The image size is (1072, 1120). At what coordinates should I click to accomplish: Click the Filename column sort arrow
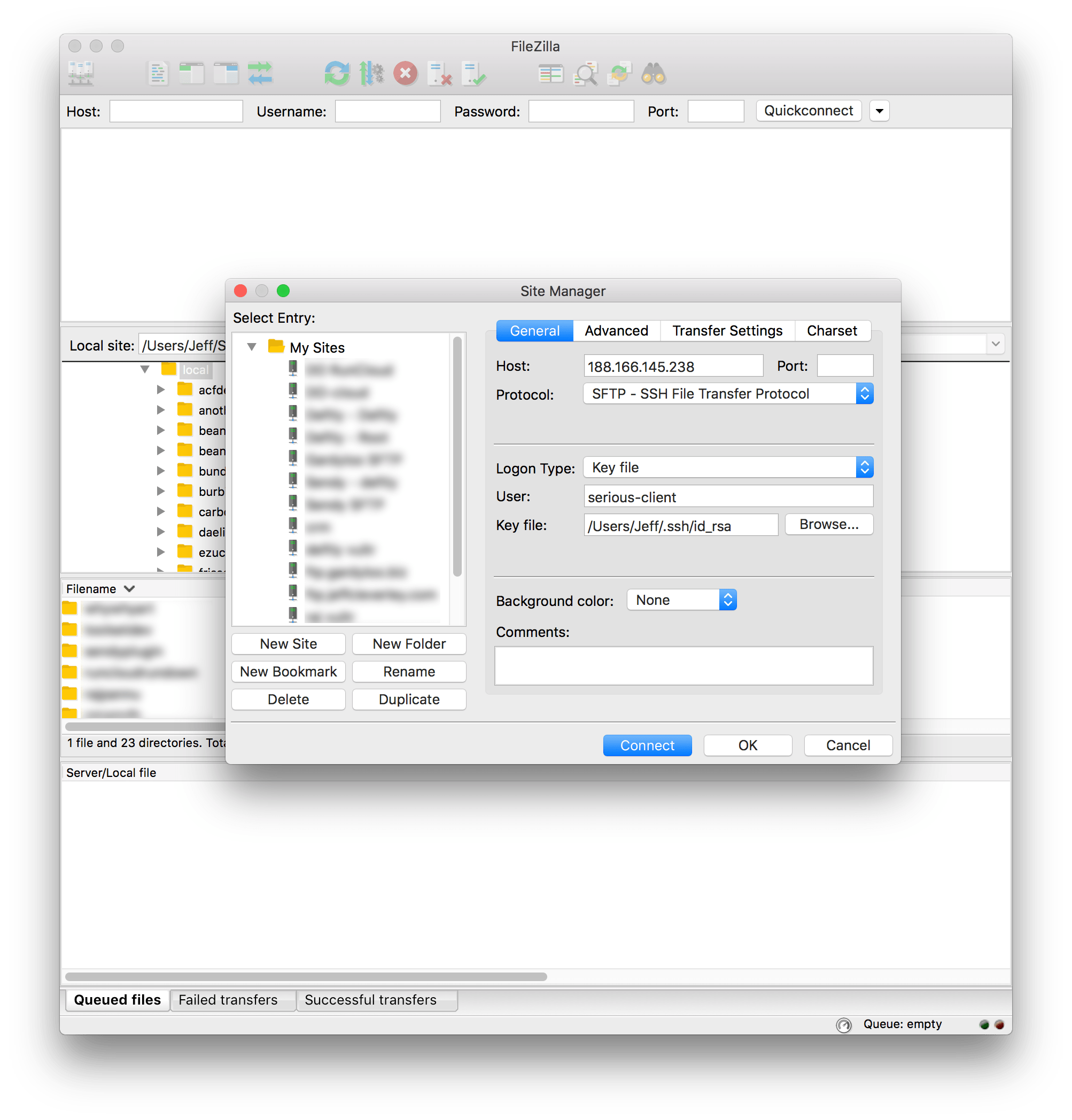130,588
